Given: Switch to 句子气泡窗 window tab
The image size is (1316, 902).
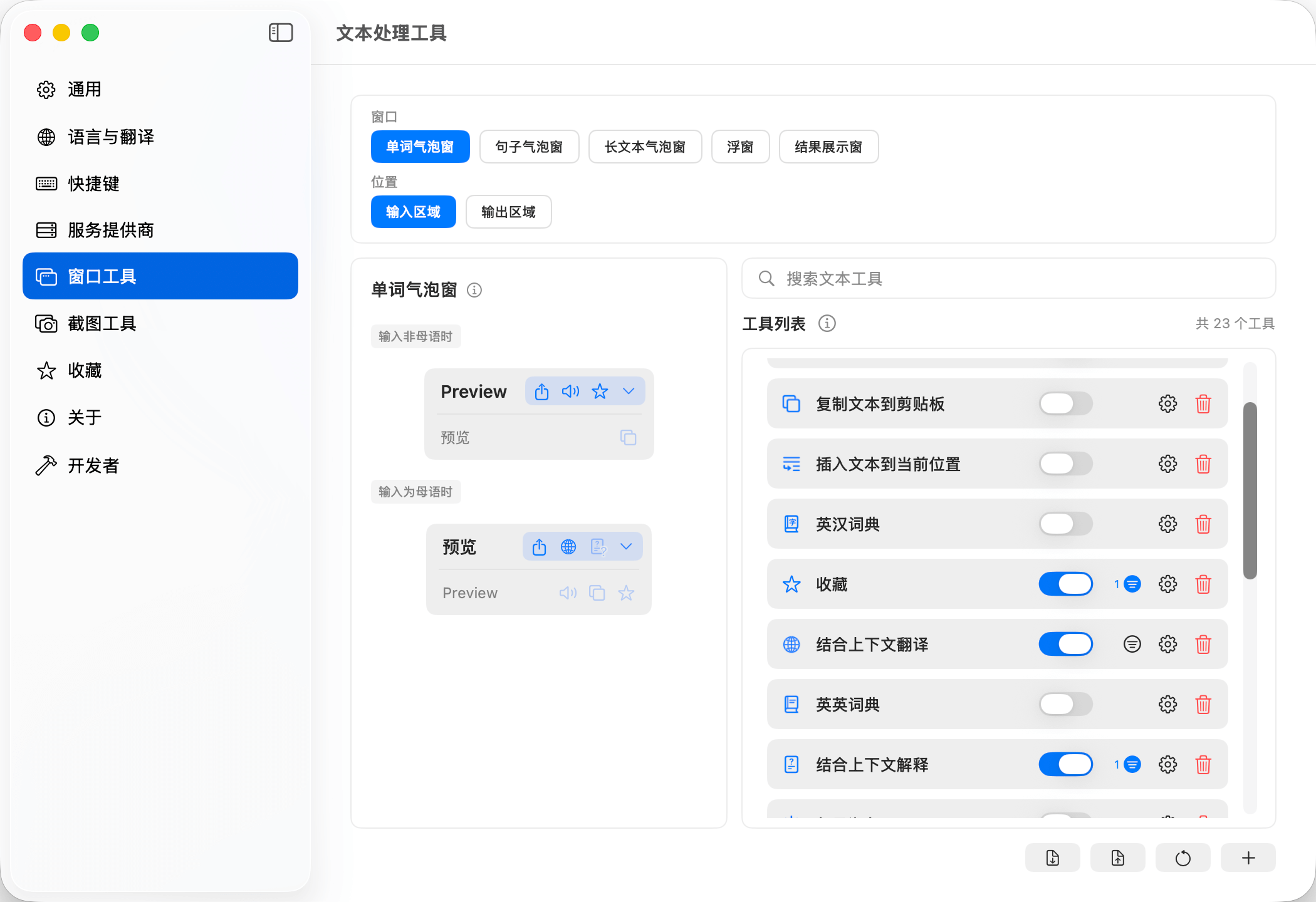Looking at the screenshot, I should (529, 147).
